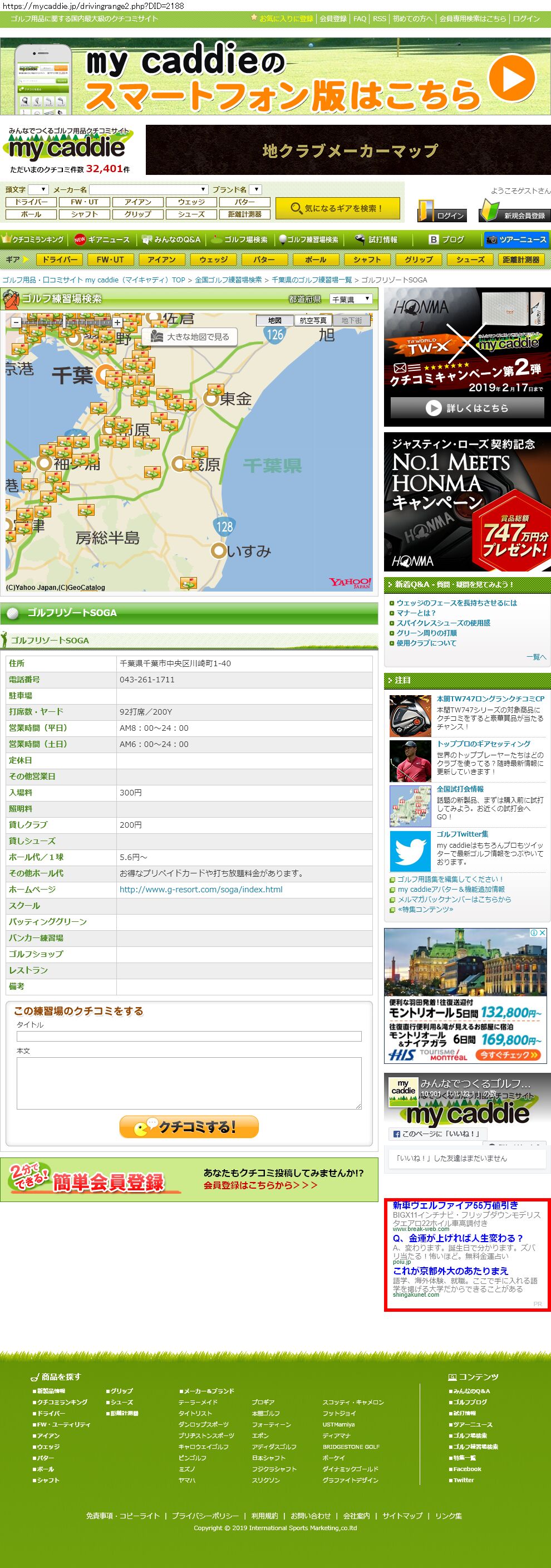Viewport: 551px width, 1568px height.
Task: Open ギアニュース menu item
Action: [102, 239]
